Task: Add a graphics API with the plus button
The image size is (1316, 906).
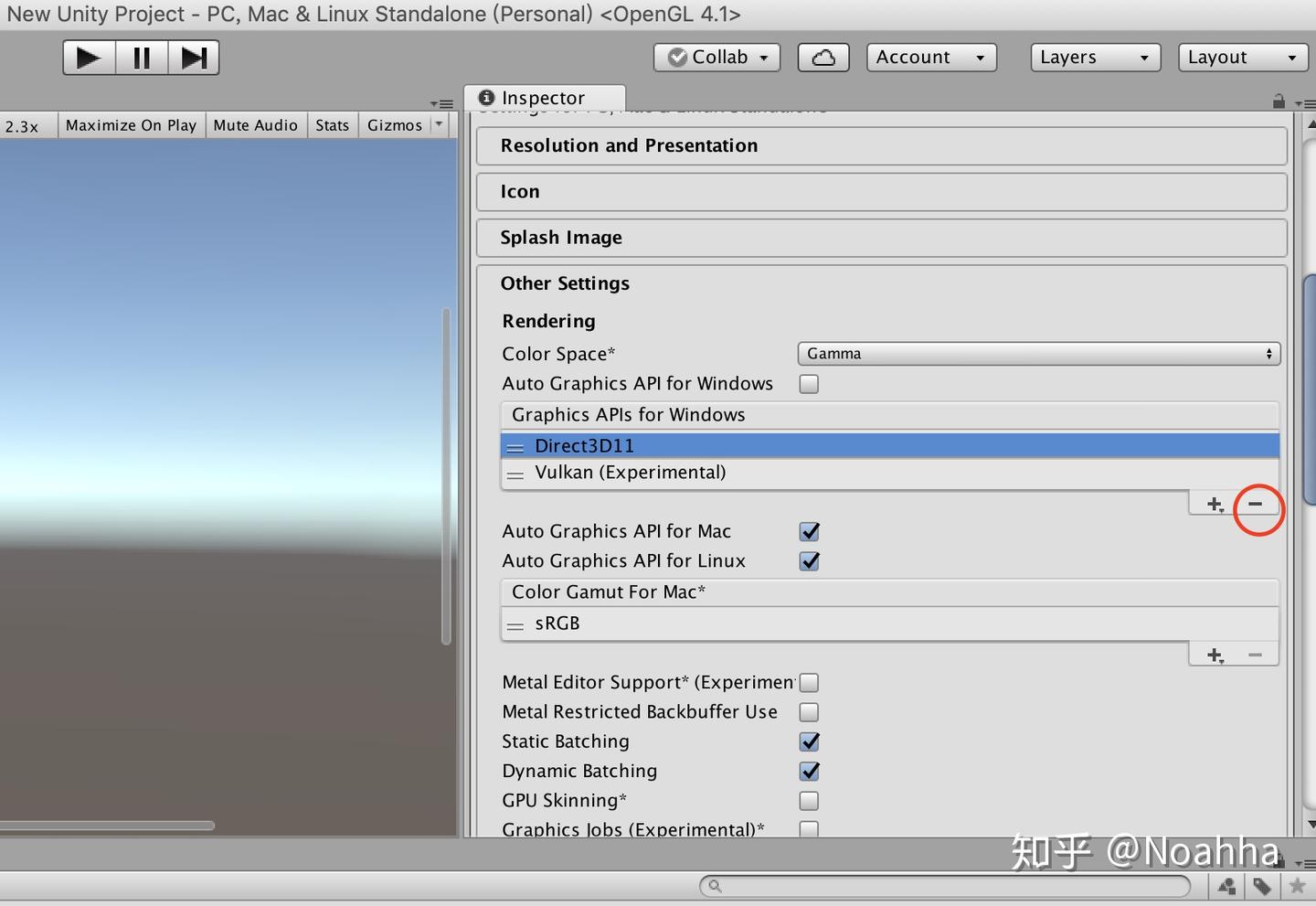Action: coord(1214,503)
